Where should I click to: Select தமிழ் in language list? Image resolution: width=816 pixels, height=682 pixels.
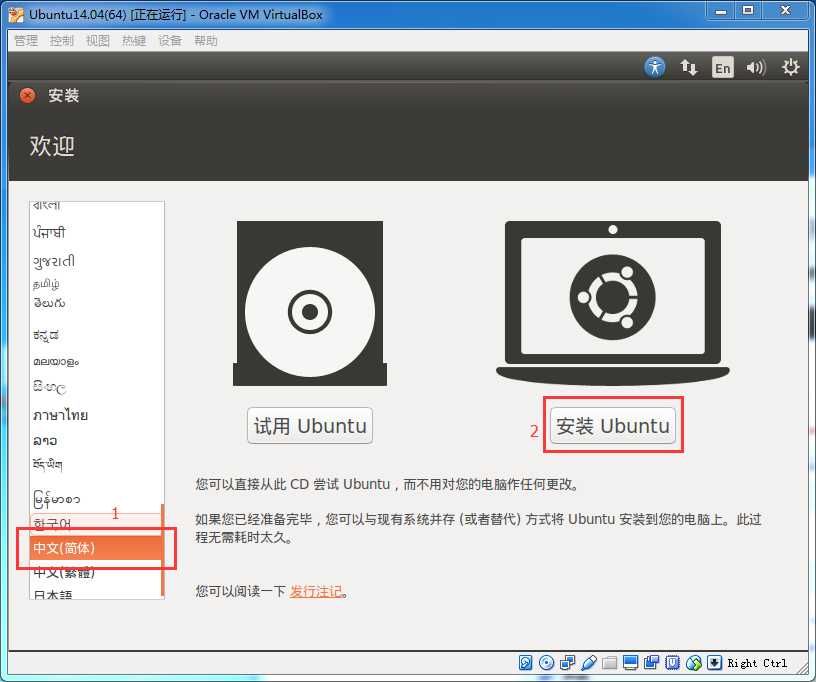(95, 284)
